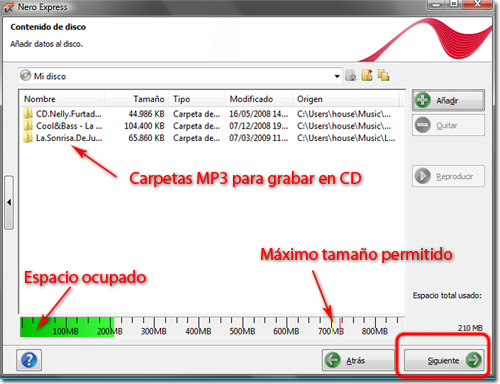Click the go up one folder icon
Image resolution: width=500 pixels, height=384 pixels.
click(350, 76)
